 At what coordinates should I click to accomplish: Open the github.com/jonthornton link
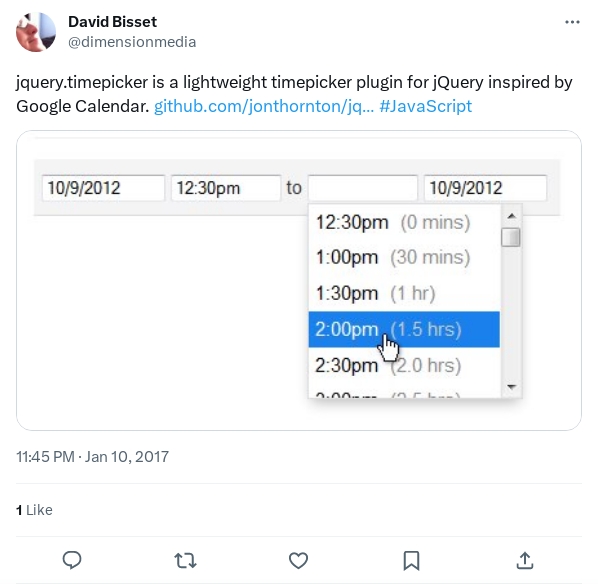click(x=264, y=106)
